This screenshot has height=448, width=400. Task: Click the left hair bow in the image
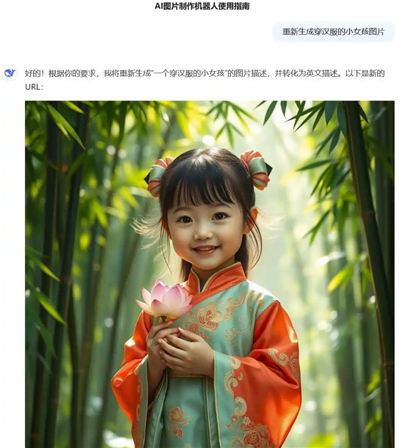click(x=158, y=177)
